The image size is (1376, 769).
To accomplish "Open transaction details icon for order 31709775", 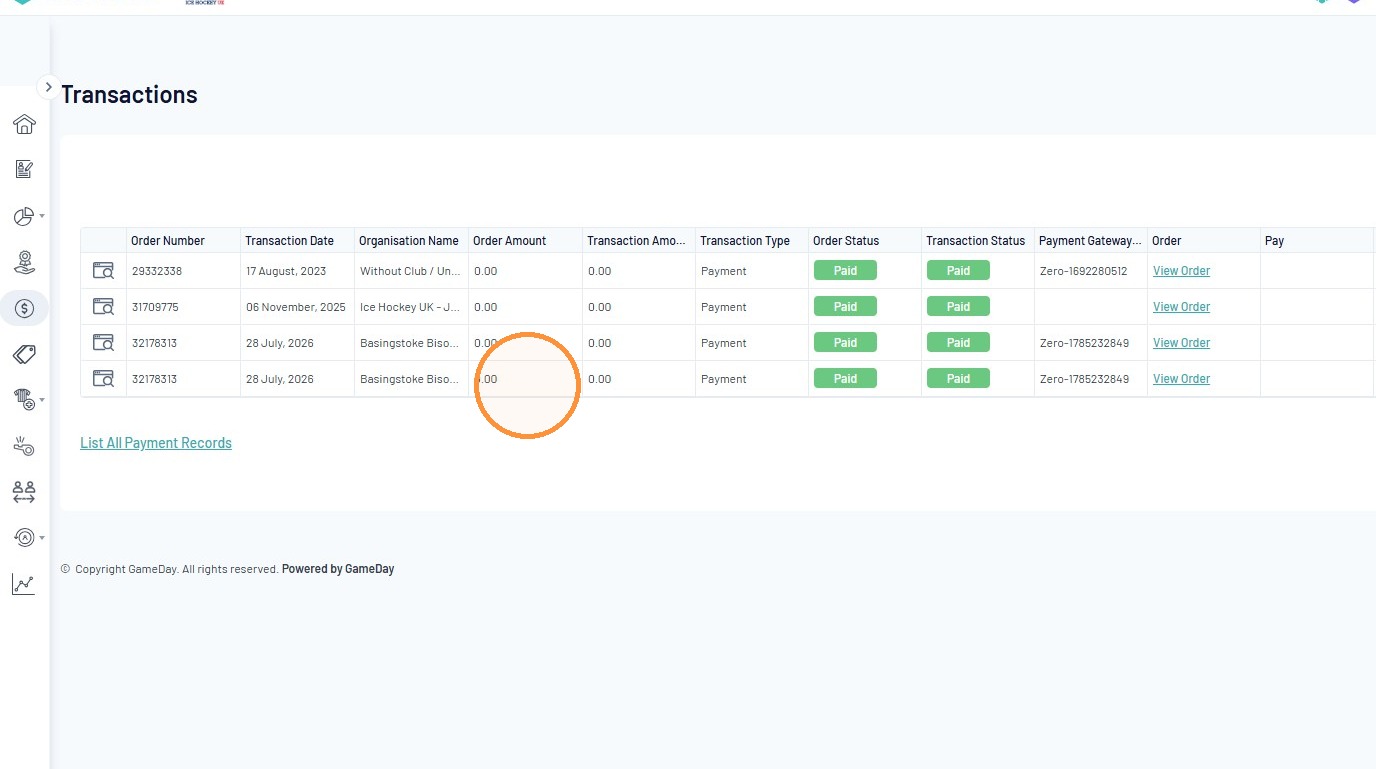I will 103,307.
